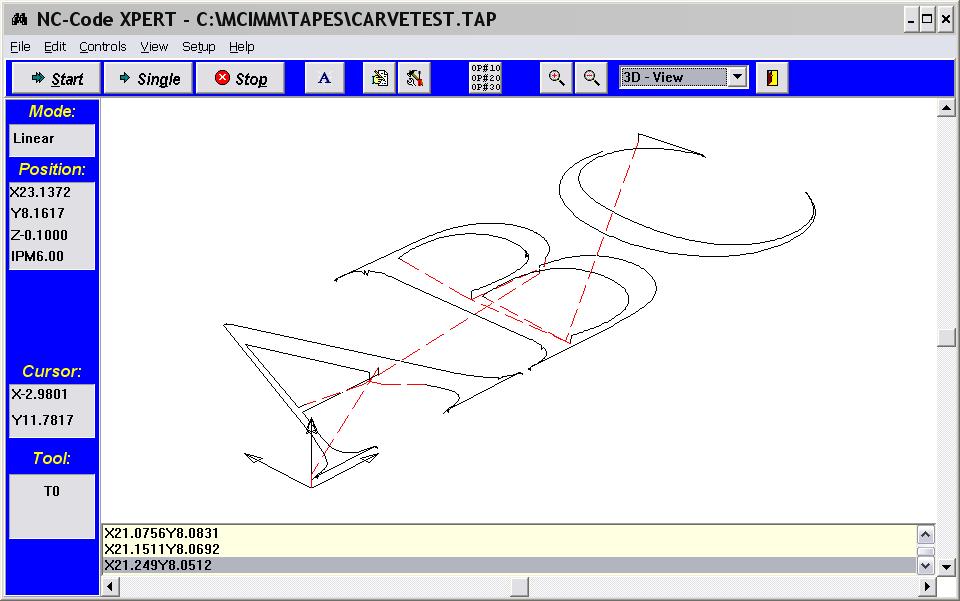The height and width of the screenshot is (601, 960).
Task: Click the cursor Y11.7817 value
Action: (x=42, y=420)
